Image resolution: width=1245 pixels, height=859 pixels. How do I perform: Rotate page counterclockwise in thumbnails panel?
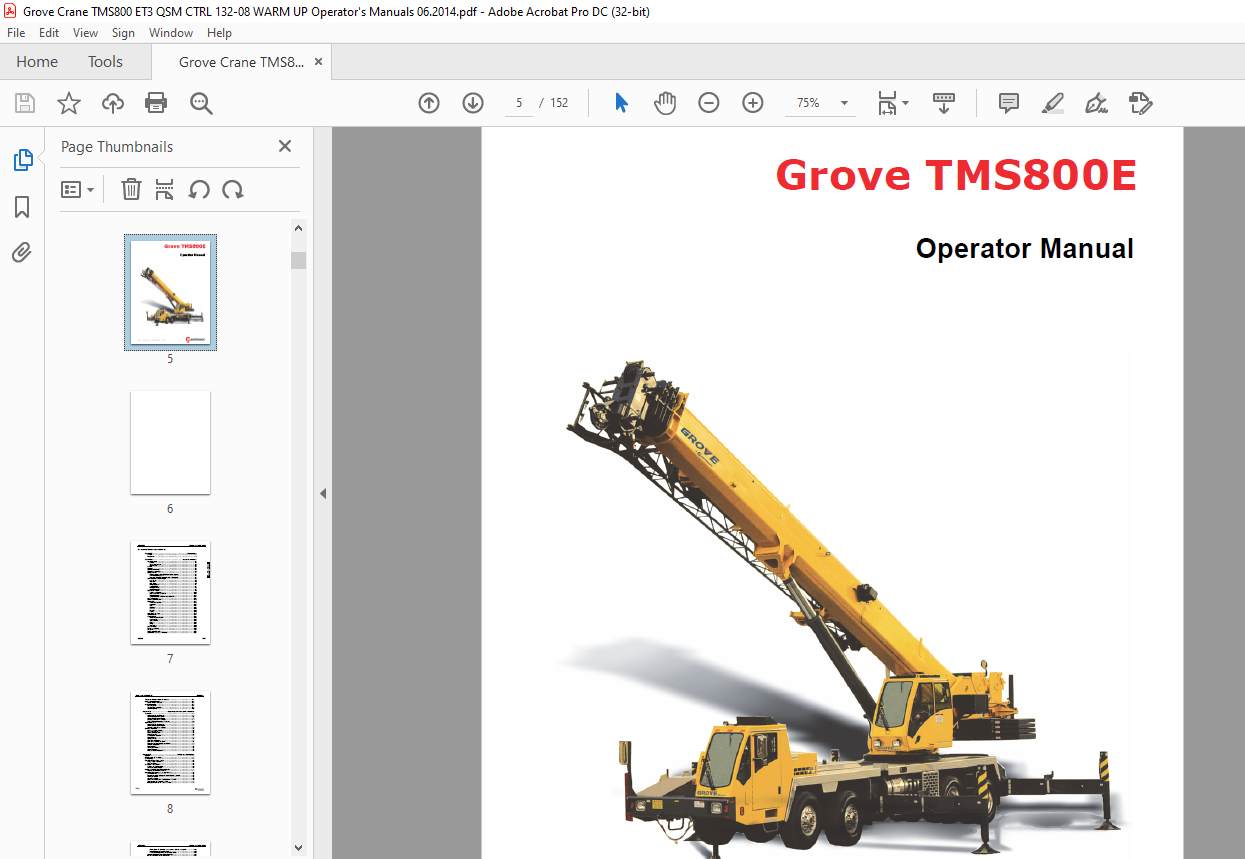(199, 189)
